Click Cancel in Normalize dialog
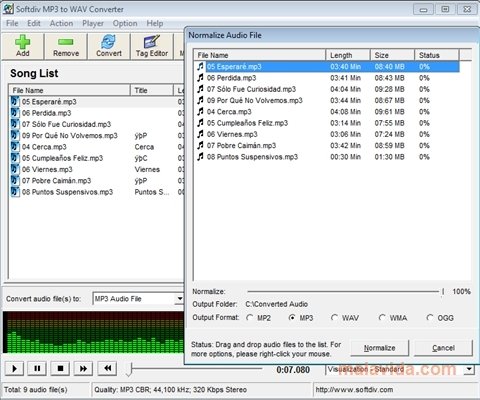 point(443,348)
